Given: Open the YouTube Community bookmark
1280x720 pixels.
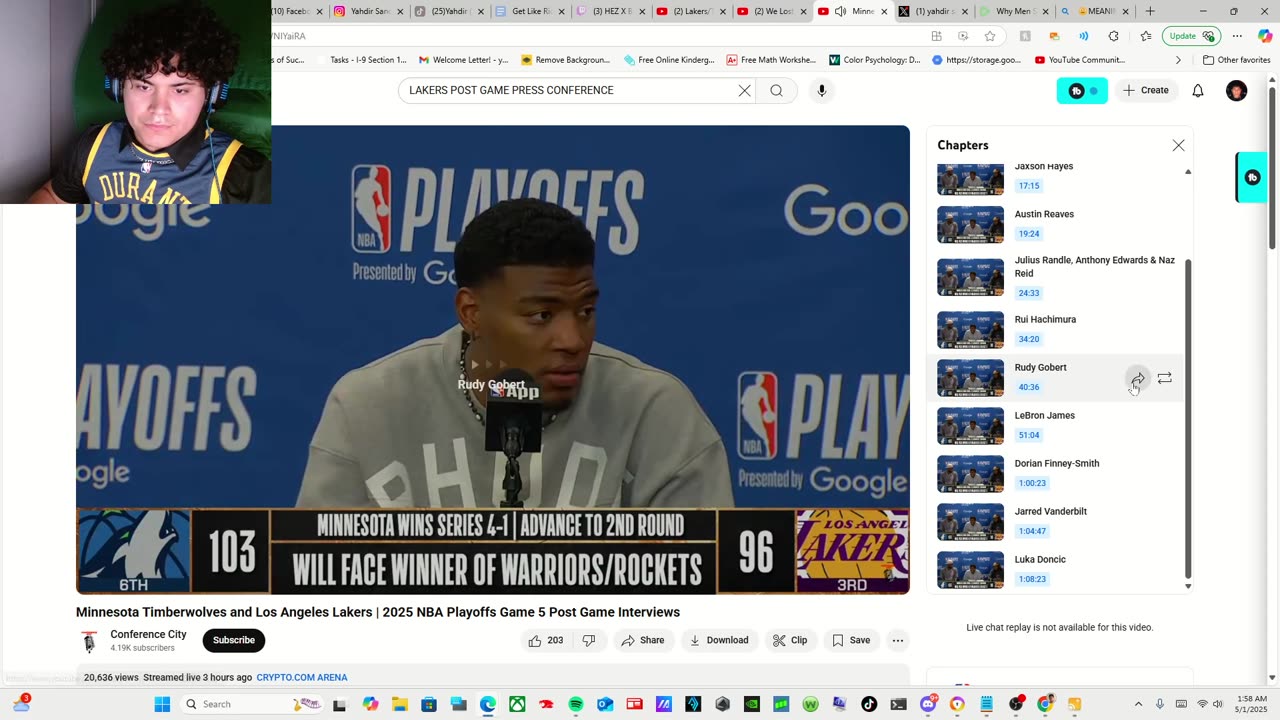Looking at the screenshot, I should [x=1080, y=60].
